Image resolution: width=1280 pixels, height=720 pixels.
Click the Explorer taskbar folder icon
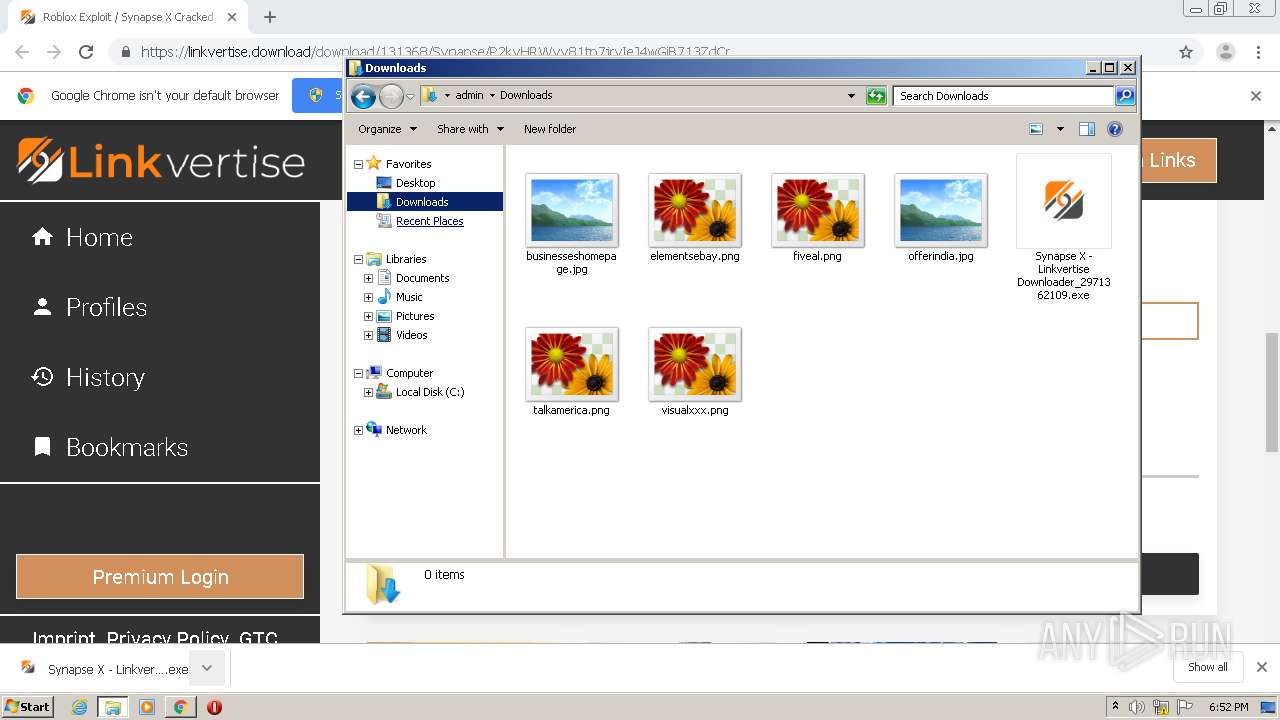[113, 707]
